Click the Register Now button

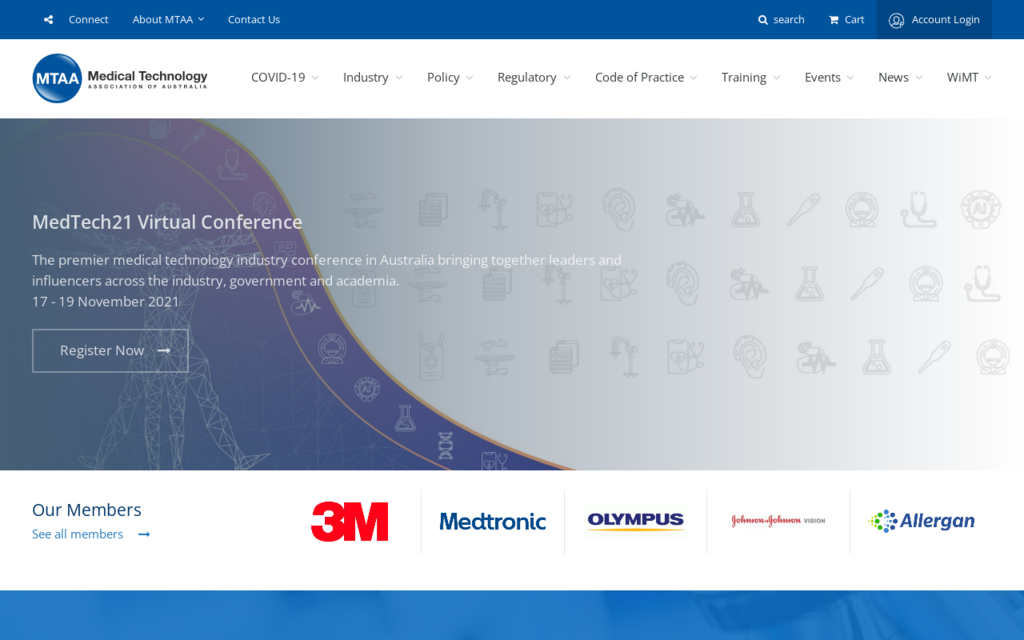(x=110, y=350)
